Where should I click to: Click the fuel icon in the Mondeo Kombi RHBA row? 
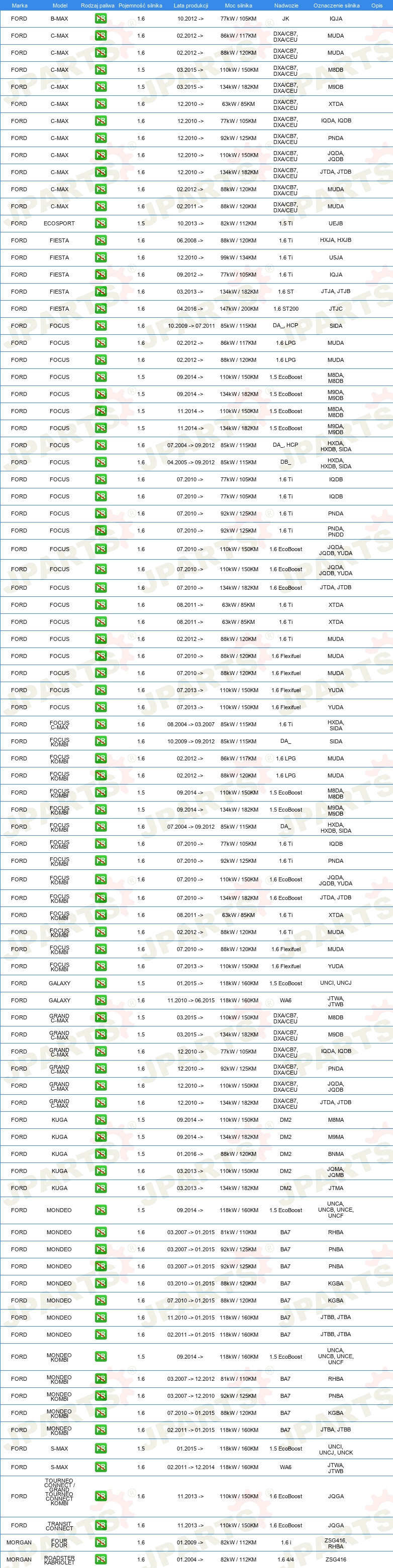[101, 1379]
